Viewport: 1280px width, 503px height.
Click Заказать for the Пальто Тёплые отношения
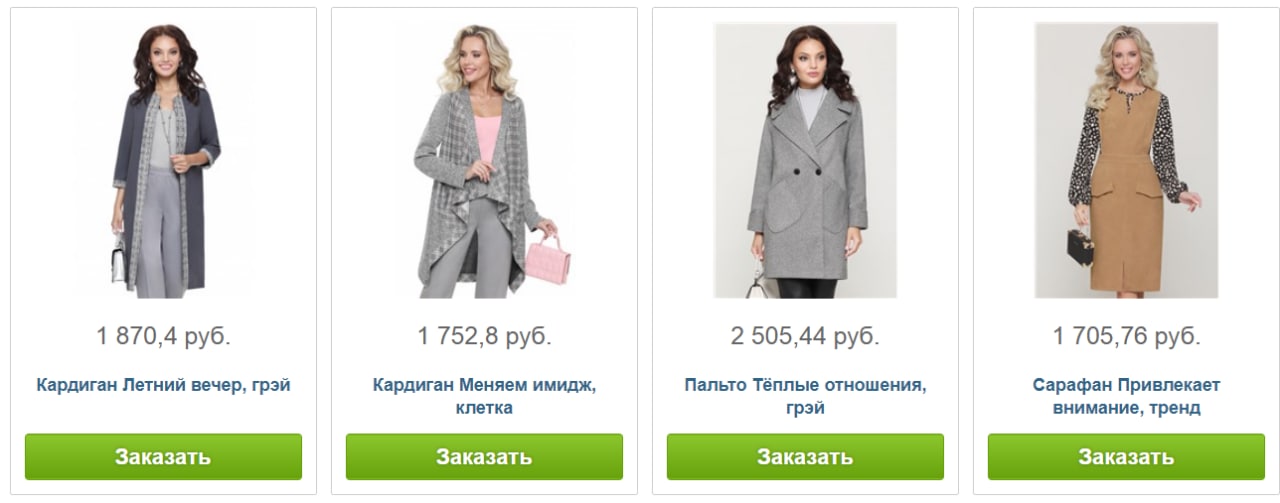click(805, 457)
